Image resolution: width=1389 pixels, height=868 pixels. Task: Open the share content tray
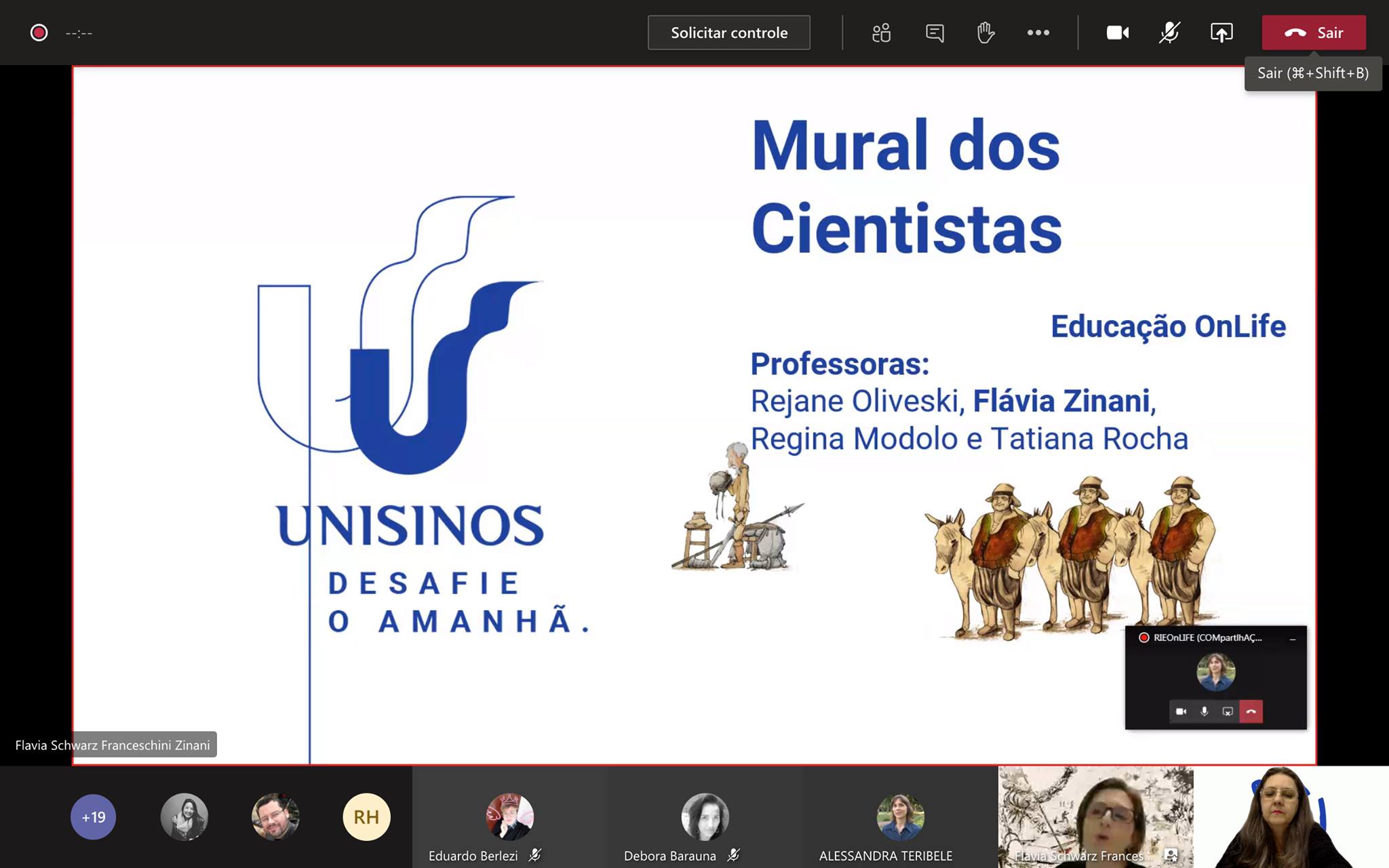(x=1221, y=33)
